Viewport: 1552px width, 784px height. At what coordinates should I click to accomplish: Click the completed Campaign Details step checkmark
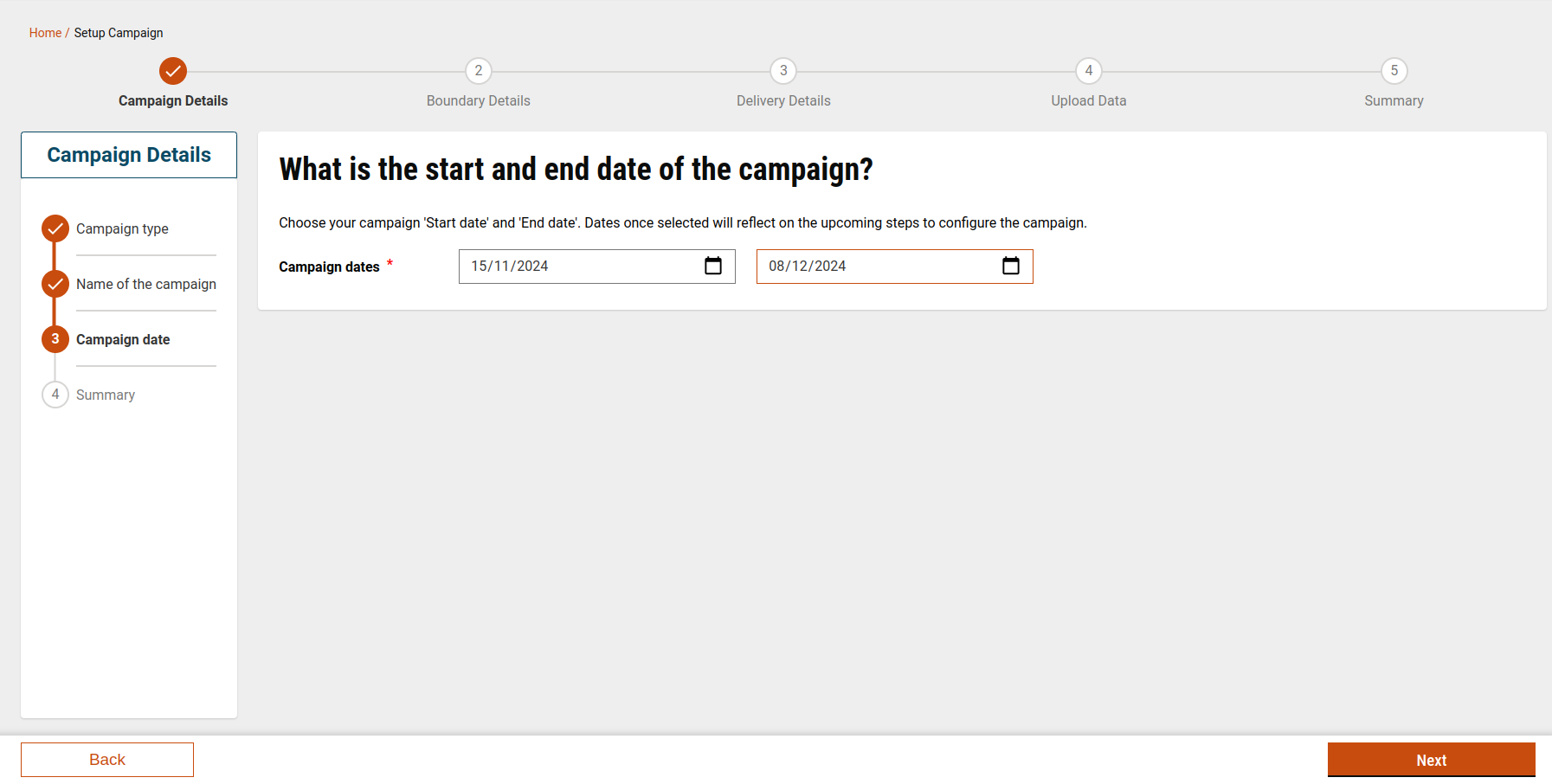point(173,71)
